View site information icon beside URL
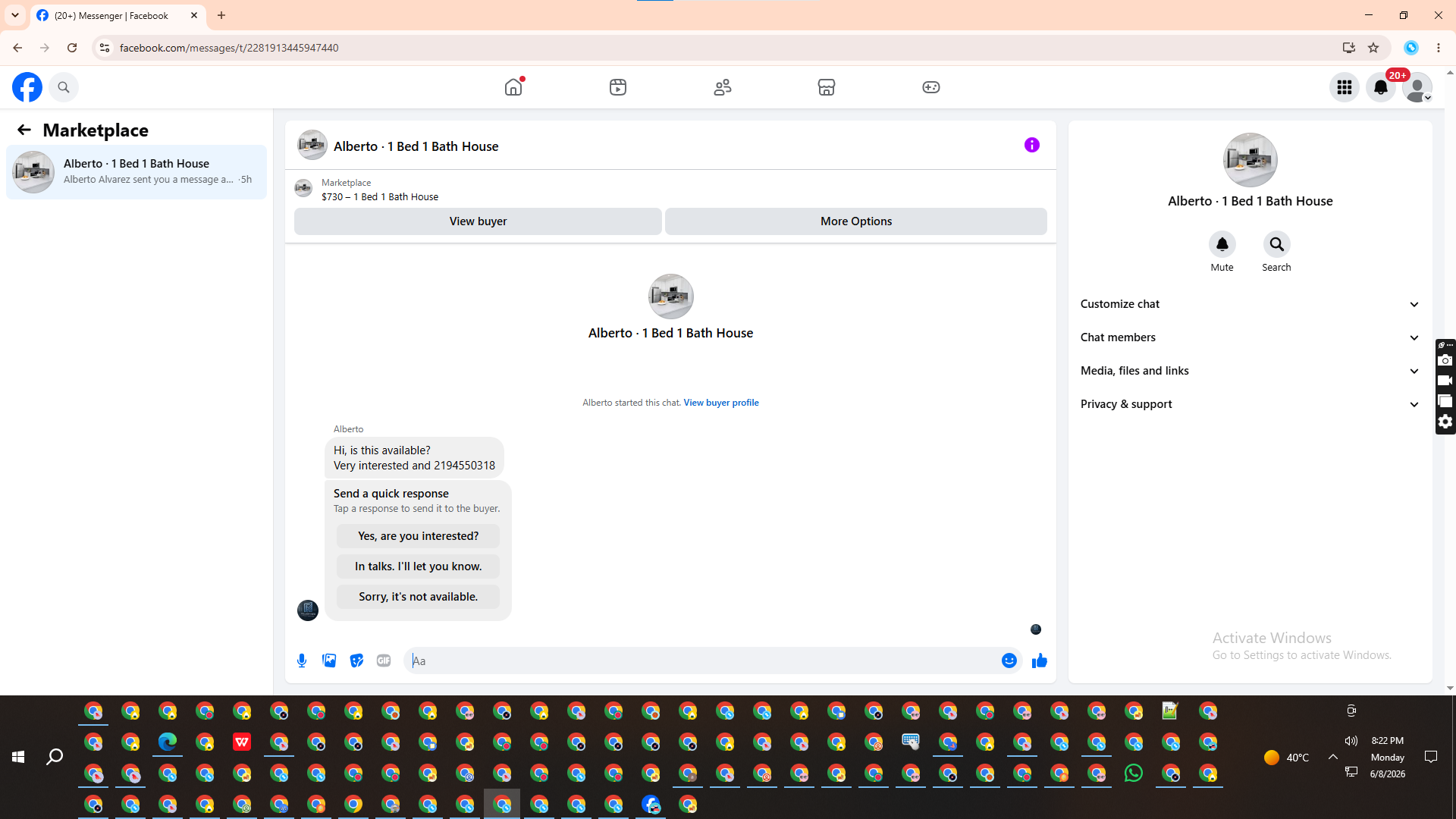 (105, 48)
